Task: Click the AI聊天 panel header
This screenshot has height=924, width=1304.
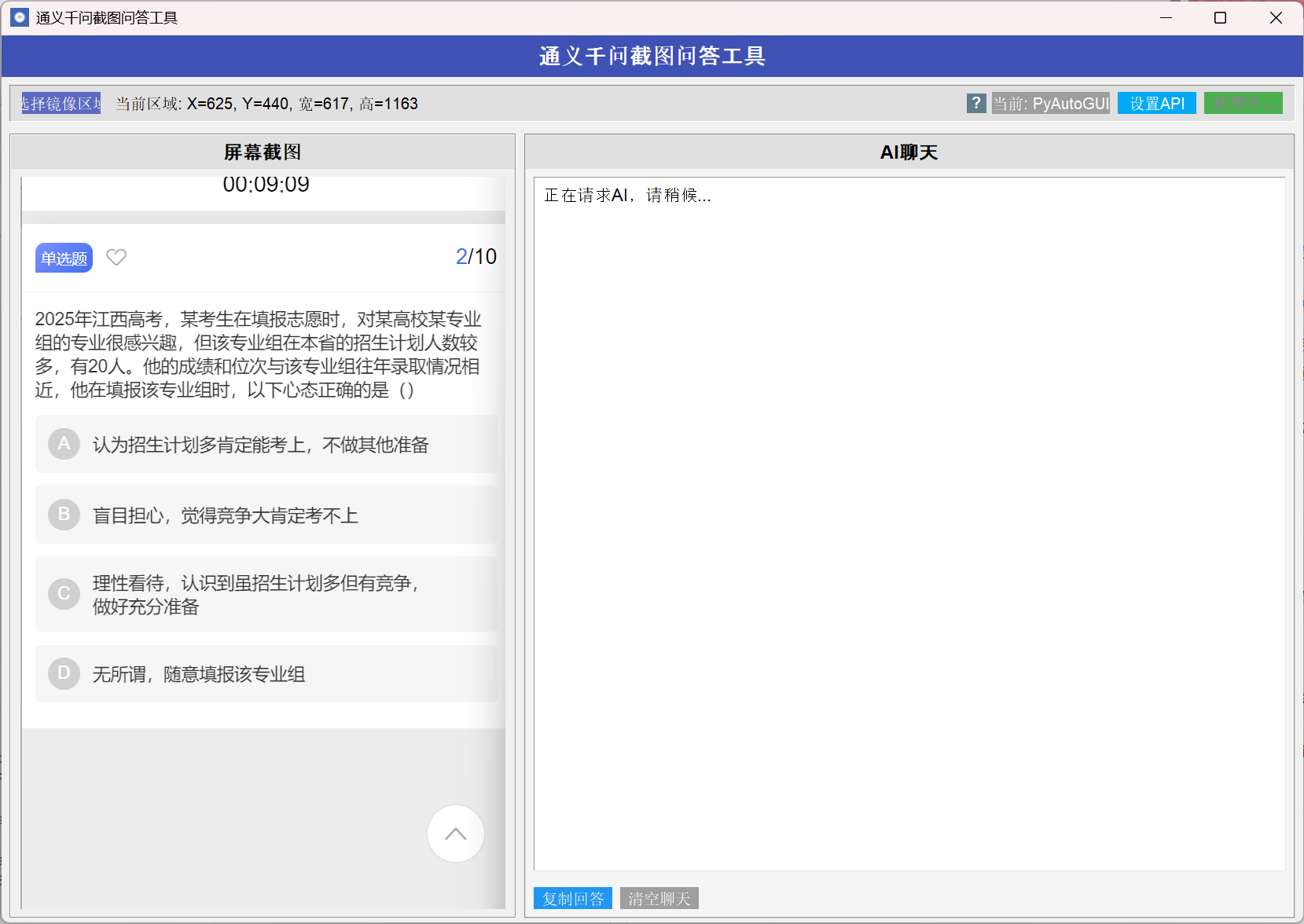Action: pos(910,152)
